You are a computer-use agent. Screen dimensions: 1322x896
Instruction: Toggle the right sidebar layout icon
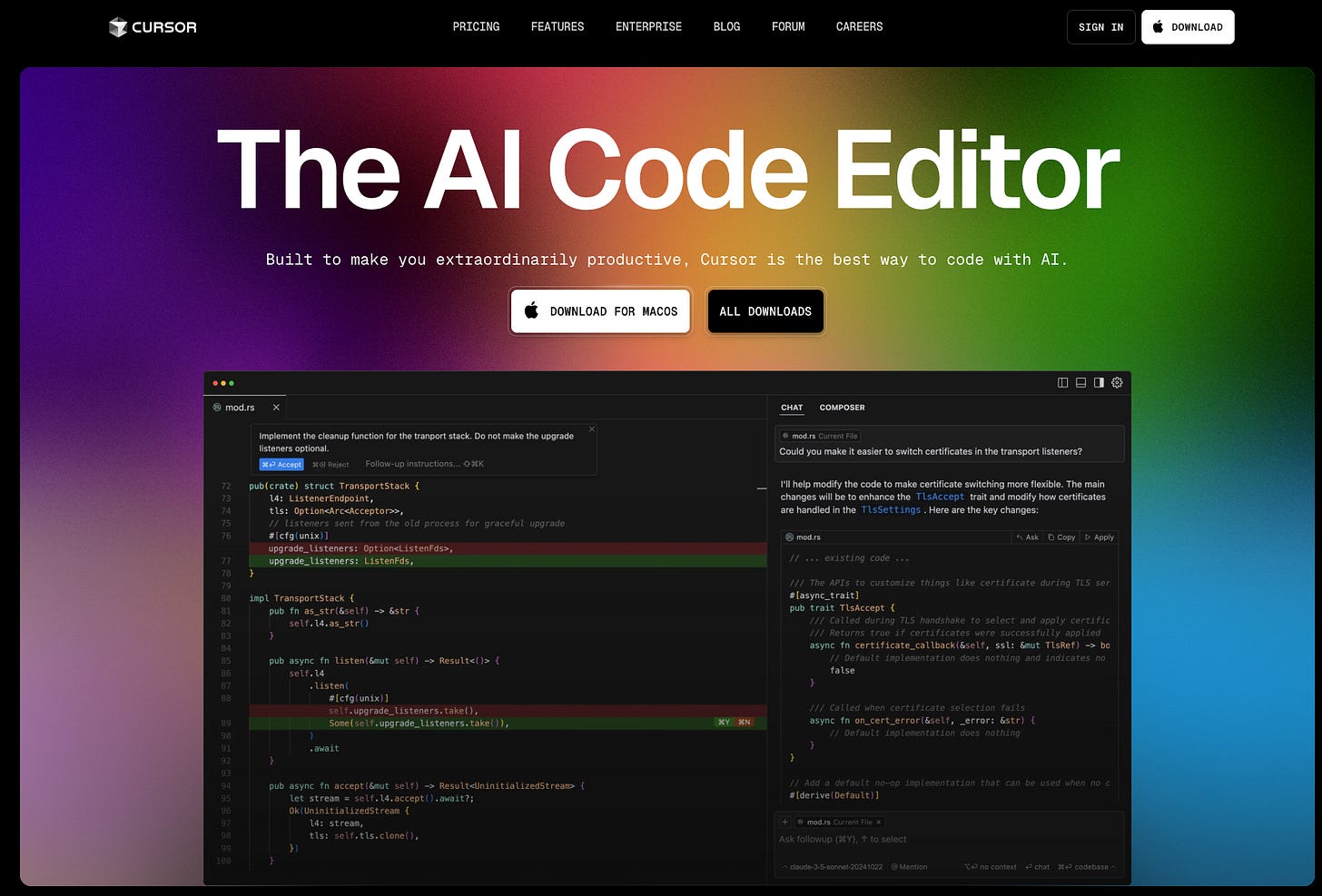coord(1099,383)
